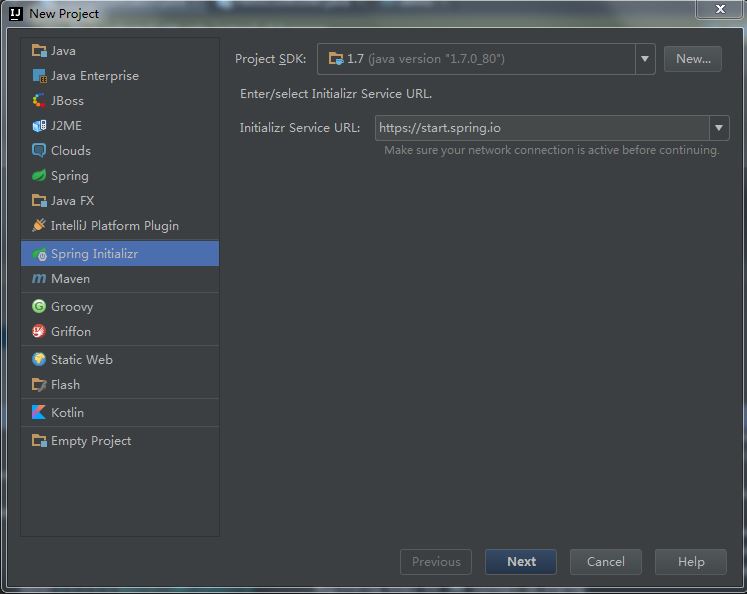
Task: Click the Static Web globe icon
Action: point(39,359)
